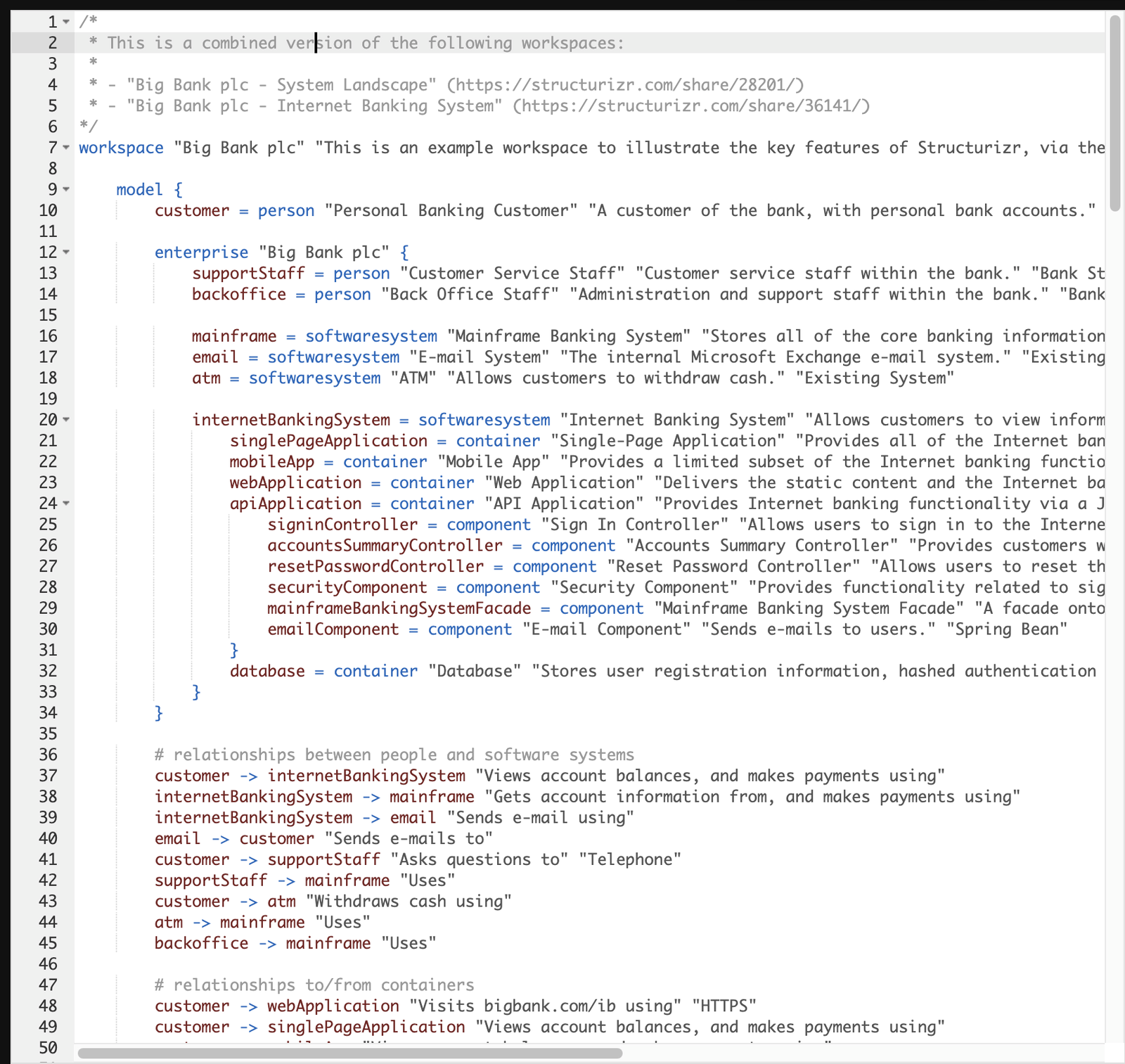Collapse the workspace block at line 7
Image resolution: width=1125 pixels, height=1064 pixels.
[x=65, y=148]
